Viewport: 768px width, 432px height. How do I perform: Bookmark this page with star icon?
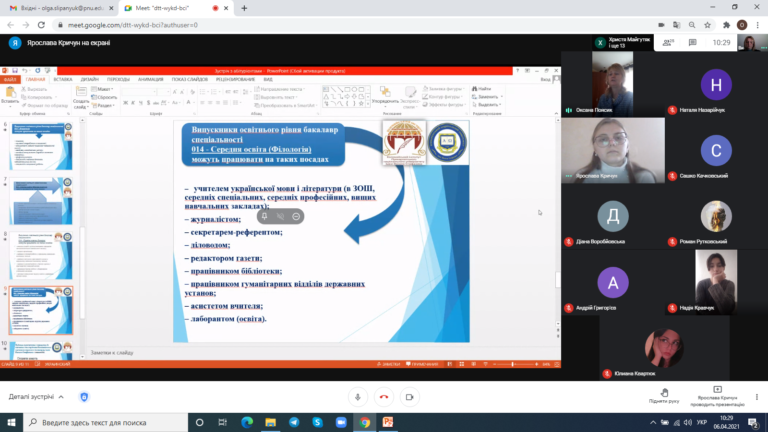coord(707,25)
